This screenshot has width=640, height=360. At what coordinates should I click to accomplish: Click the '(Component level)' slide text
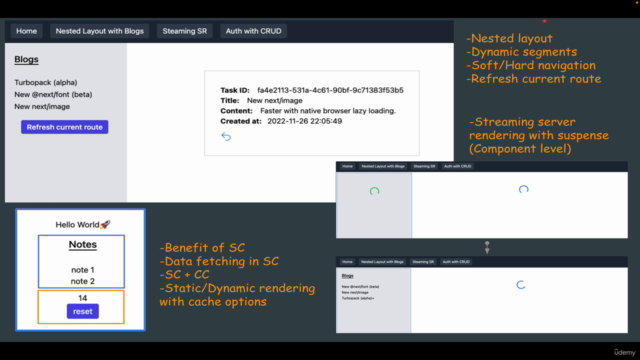[520, 149]
